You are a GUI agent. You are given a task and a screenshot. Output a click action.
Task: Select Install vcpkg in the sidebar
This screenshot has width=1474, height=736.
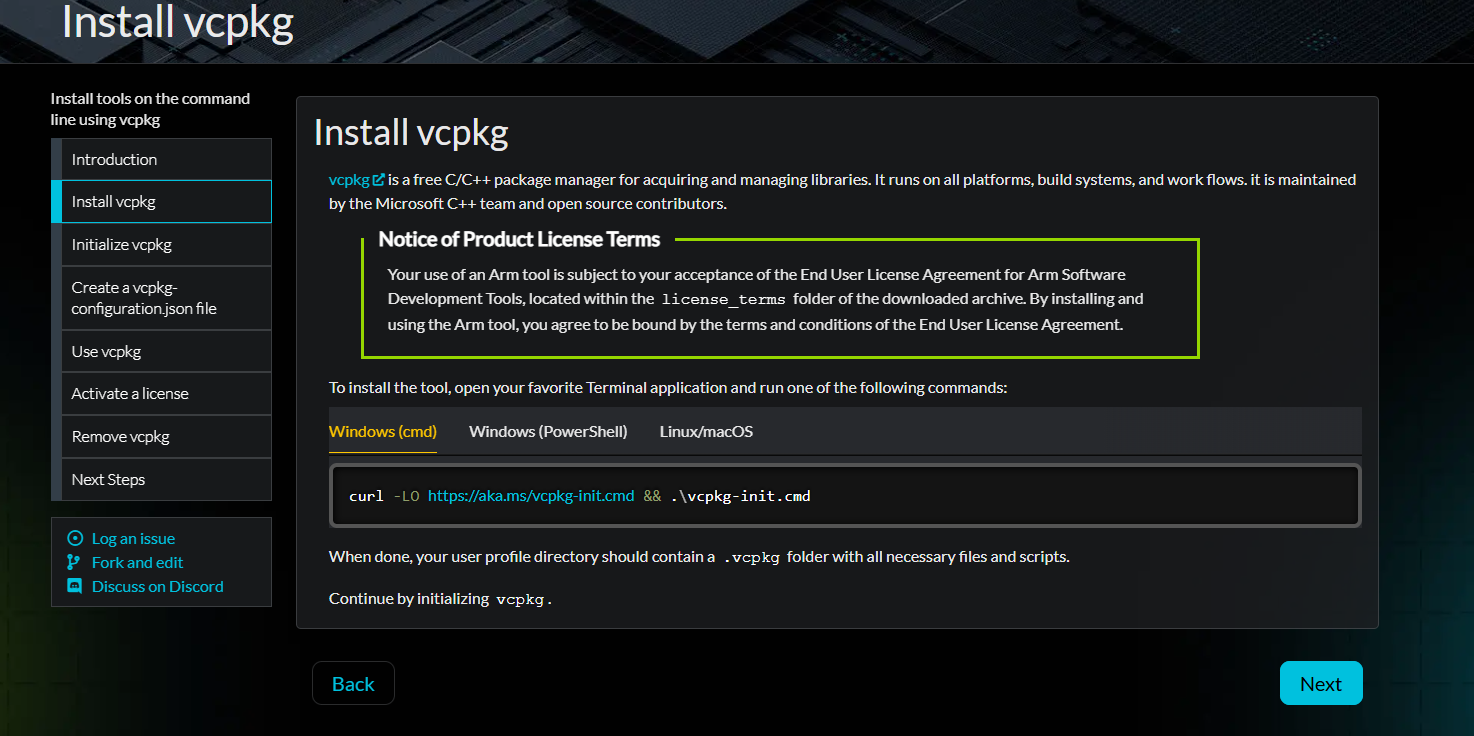(x=114, y=202)
